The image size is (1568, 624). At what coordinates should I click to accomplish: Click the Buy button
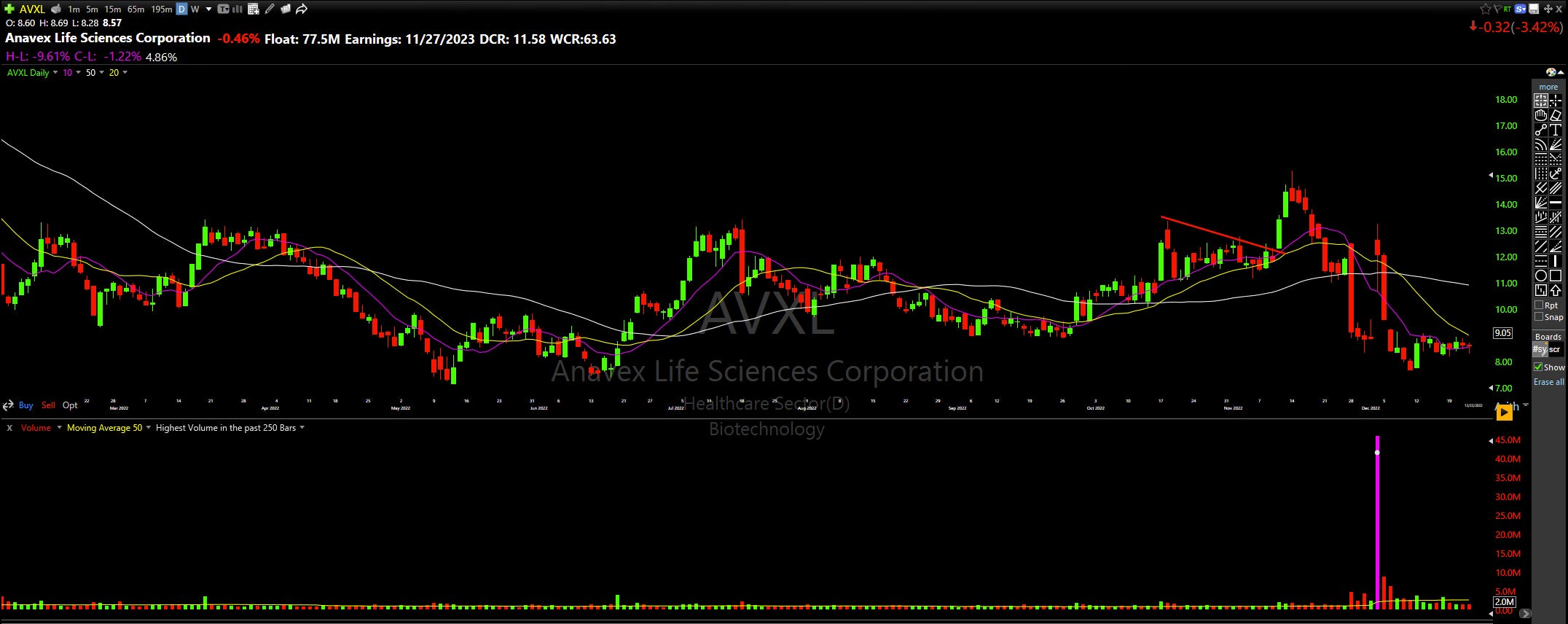26,405
